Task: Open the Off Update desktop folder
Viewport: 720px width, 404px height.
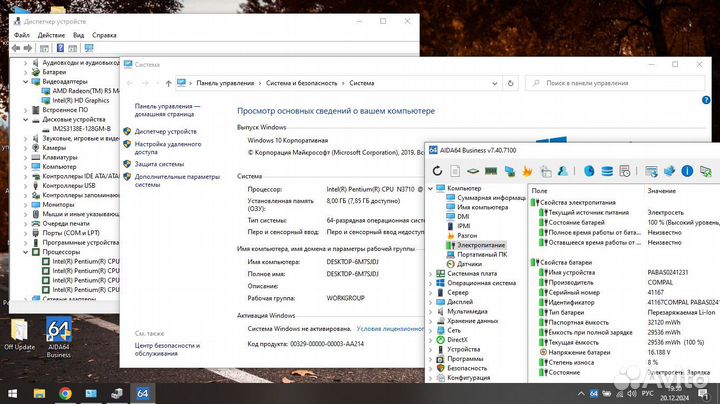Action: 19,334
